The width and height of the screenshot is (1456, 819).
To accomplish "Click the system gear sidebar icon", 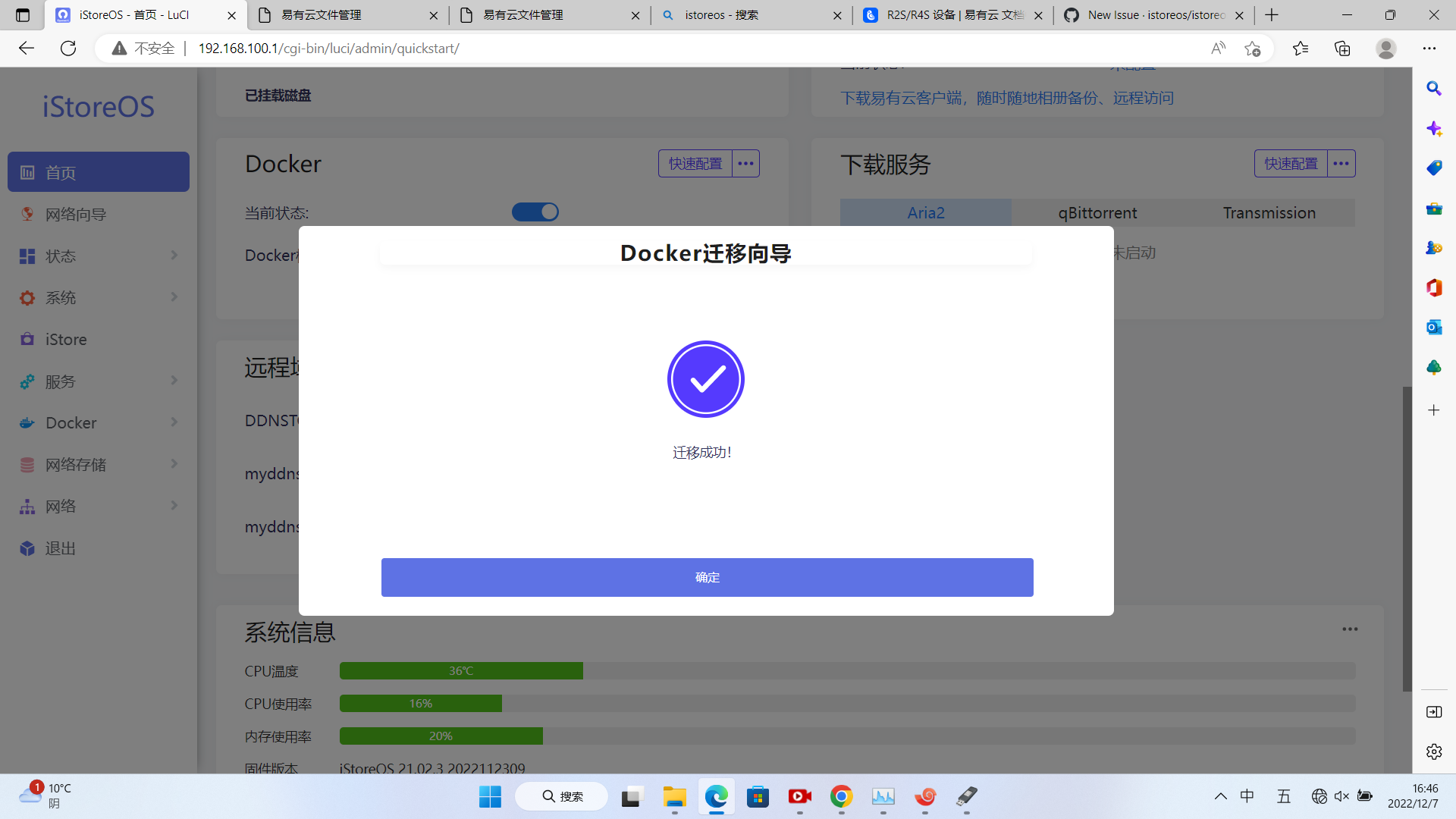I will [27, 297].
